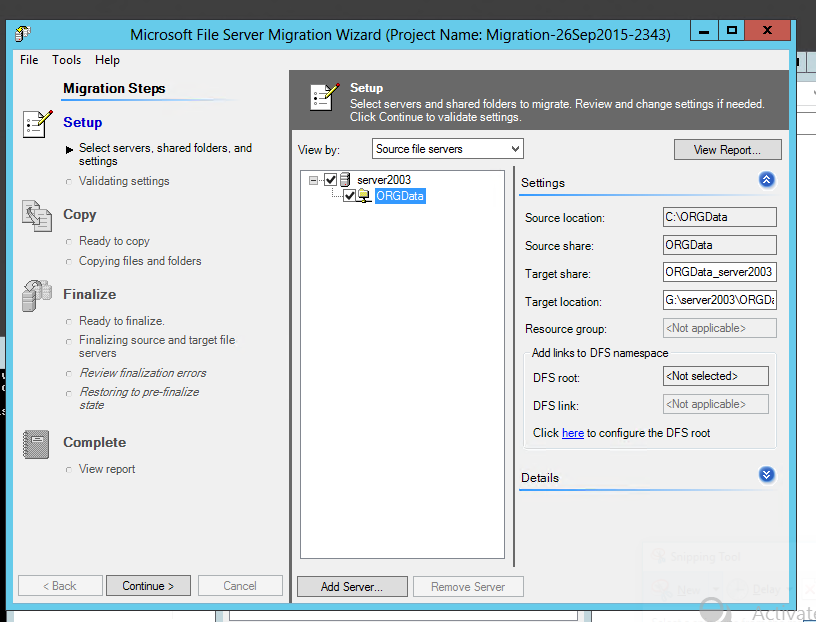Open the Help menu
This screenshot has height=622, width=816.
107,60
